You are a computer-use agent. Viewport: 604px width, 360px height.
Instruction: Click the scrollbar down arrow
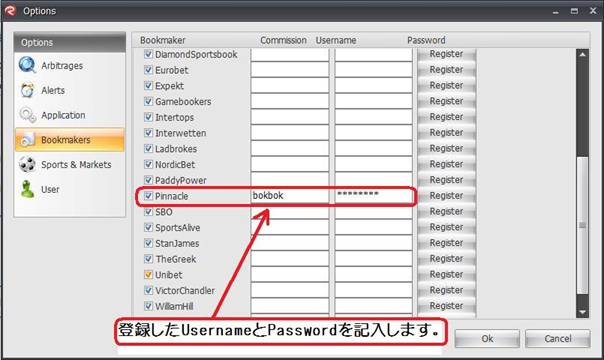pyautogui.click(x=582, y=312)
